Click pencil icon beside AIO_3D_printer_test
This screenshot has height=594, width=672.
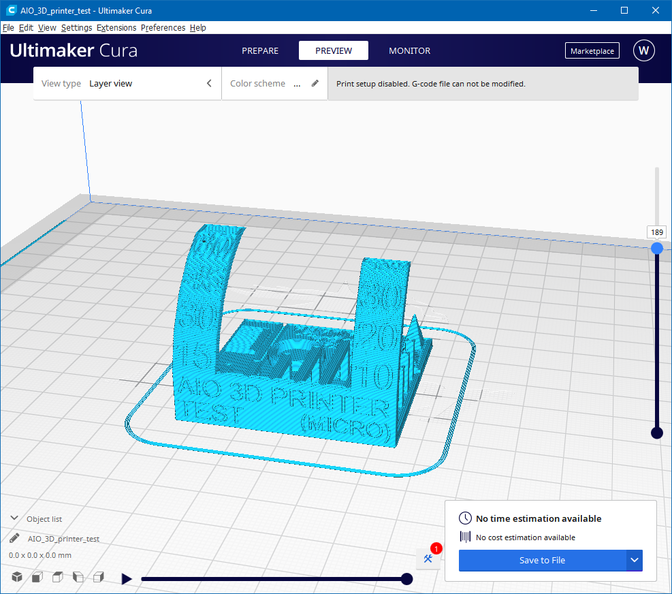coord(14,538)
